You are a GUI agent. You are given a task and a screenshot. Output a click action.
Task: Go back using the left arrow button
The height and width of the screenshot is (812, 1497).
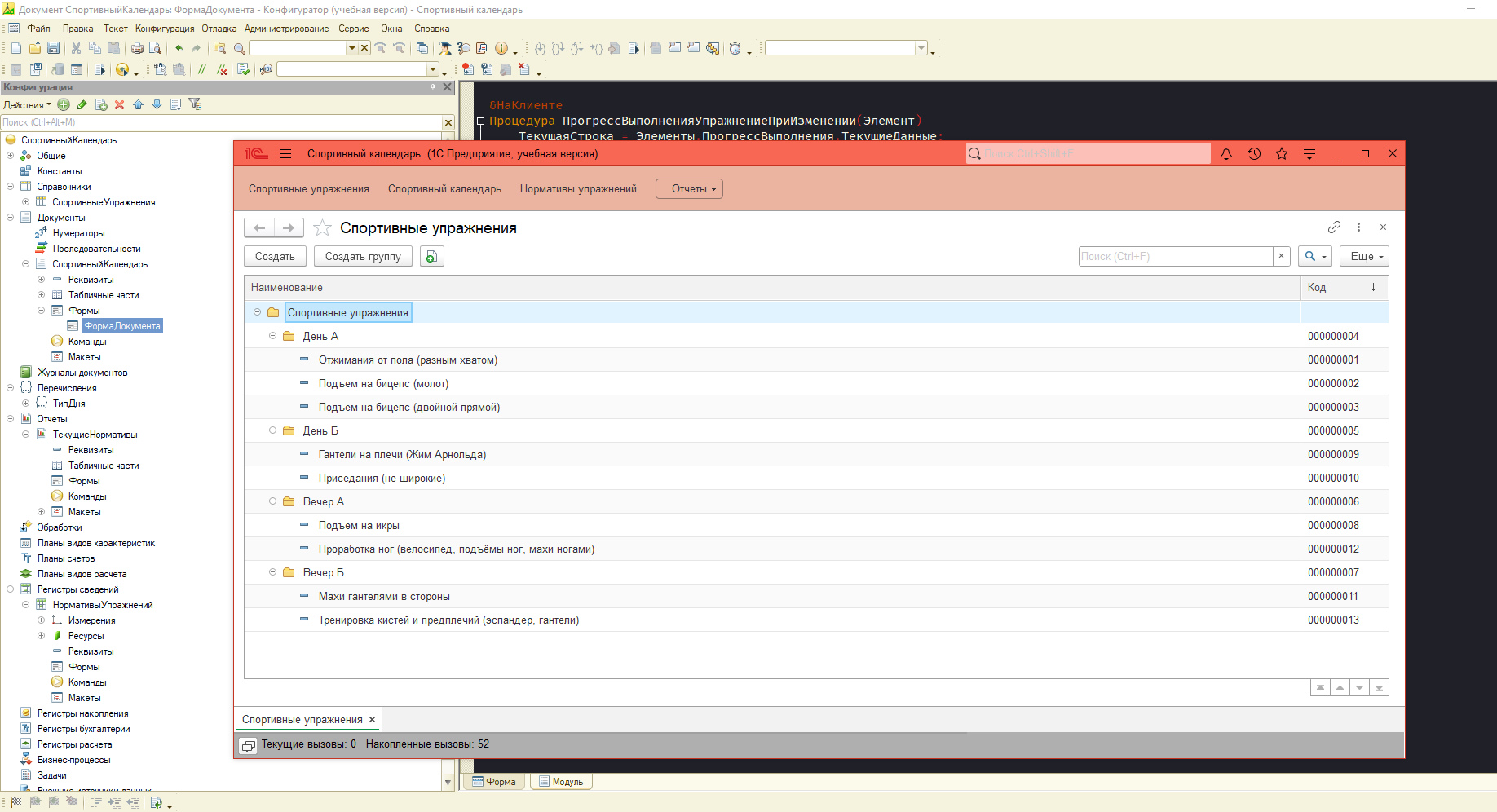click(x=259, y=227)
